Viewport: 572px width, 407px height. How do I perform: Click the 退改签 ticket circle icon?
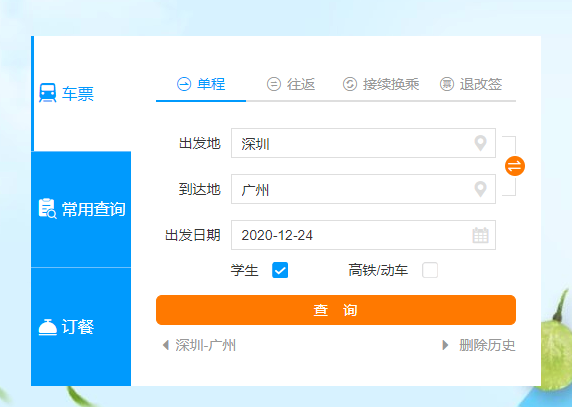point(447,84)
